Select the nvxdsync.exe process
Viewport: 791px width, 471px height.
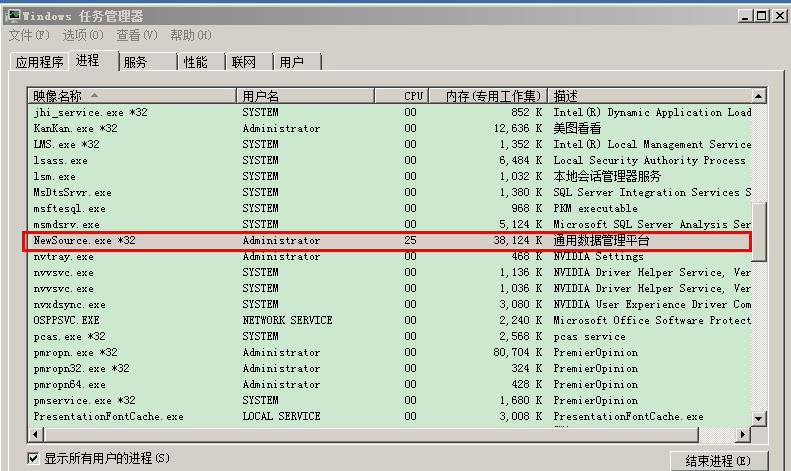point(389,305)
